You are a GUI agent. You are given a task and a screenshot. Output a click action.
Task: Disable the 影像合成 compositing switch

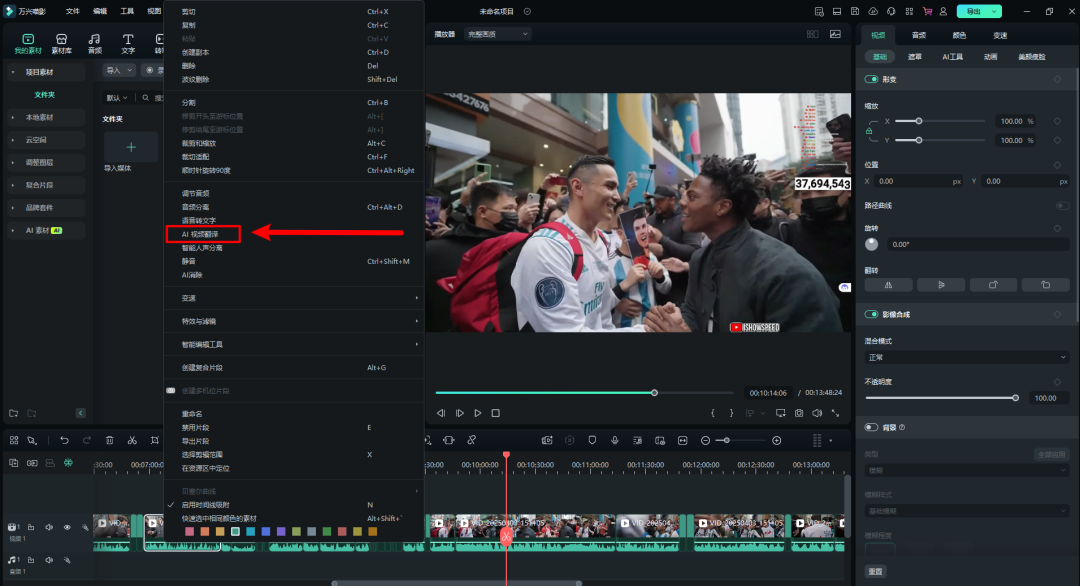tap(871, 315)
